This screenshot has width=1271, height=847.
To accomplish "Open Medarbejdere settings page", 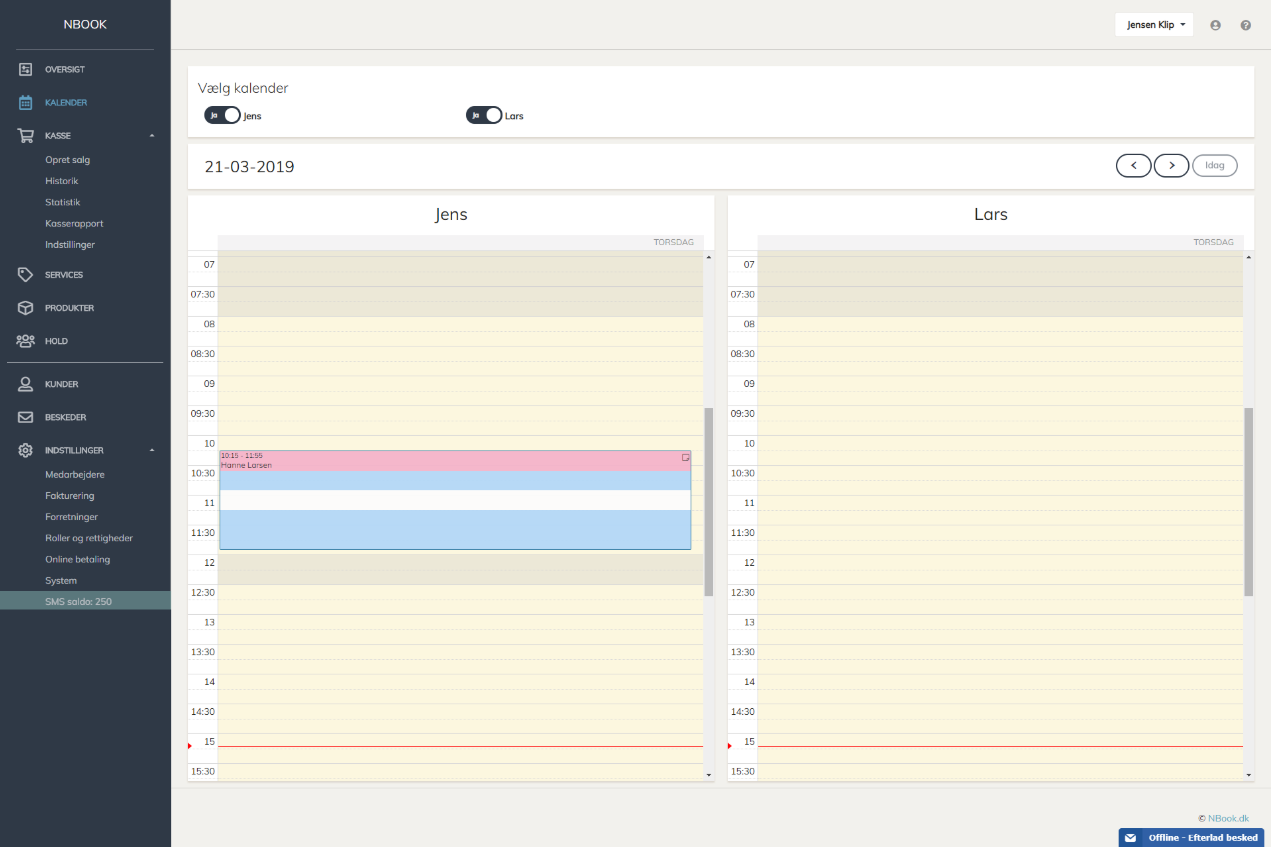I will click(x=75, y=475).
